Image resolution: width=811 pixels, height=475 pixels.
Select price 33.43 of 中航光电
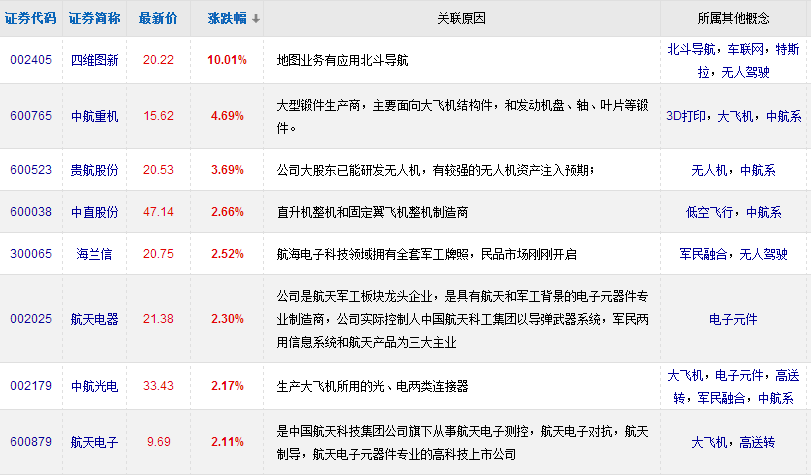pyautogui.click(x=158, y=386)
